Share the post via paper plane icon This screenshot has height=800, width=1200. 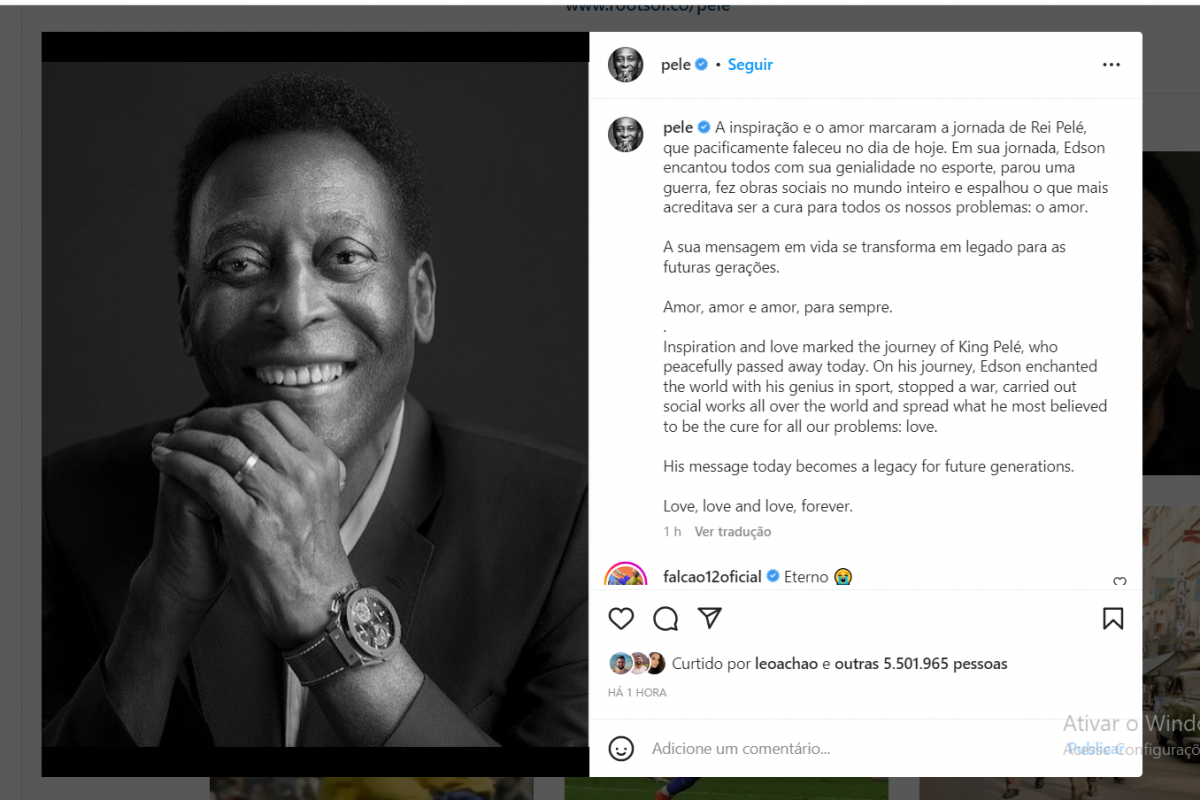click(x=710, y=618)
